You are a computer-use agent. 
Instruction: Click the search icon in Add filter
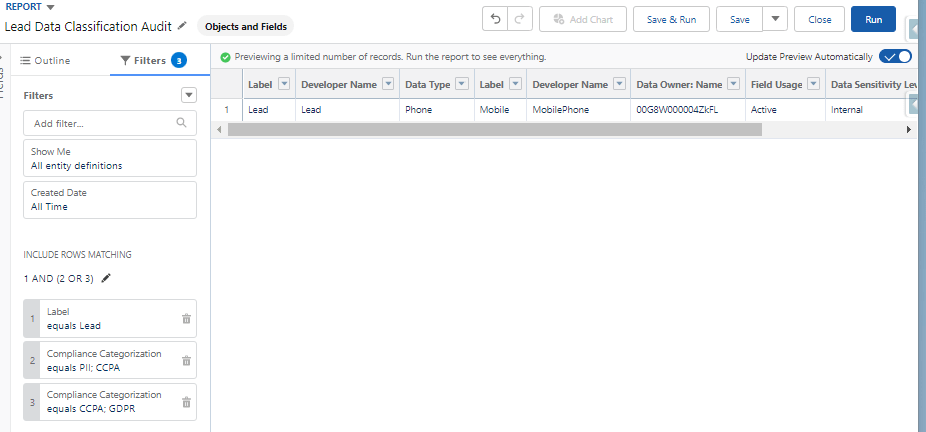point(181,123)
